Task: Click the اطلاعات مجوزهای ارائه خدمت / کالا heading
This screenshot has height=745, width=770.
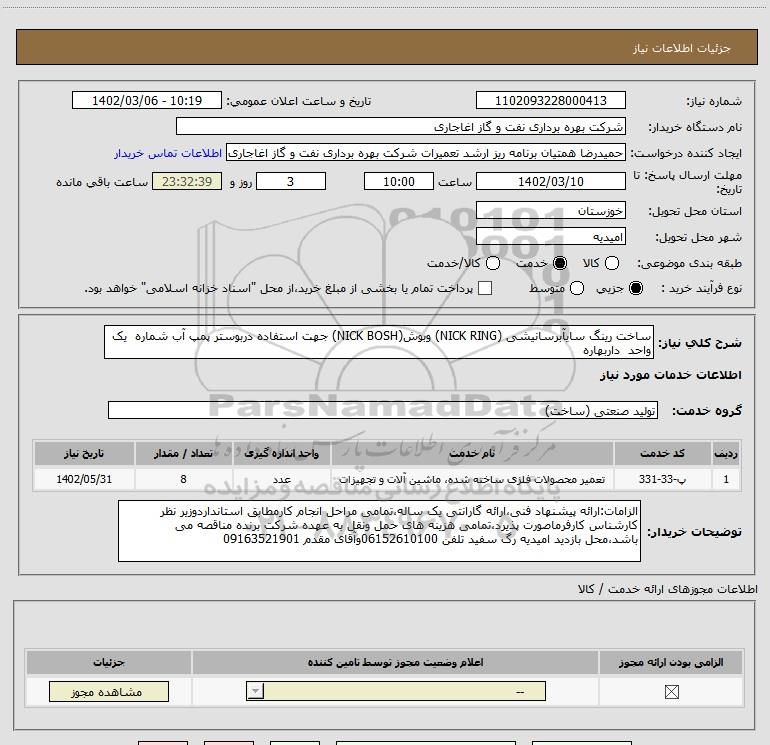Action: 668,589
